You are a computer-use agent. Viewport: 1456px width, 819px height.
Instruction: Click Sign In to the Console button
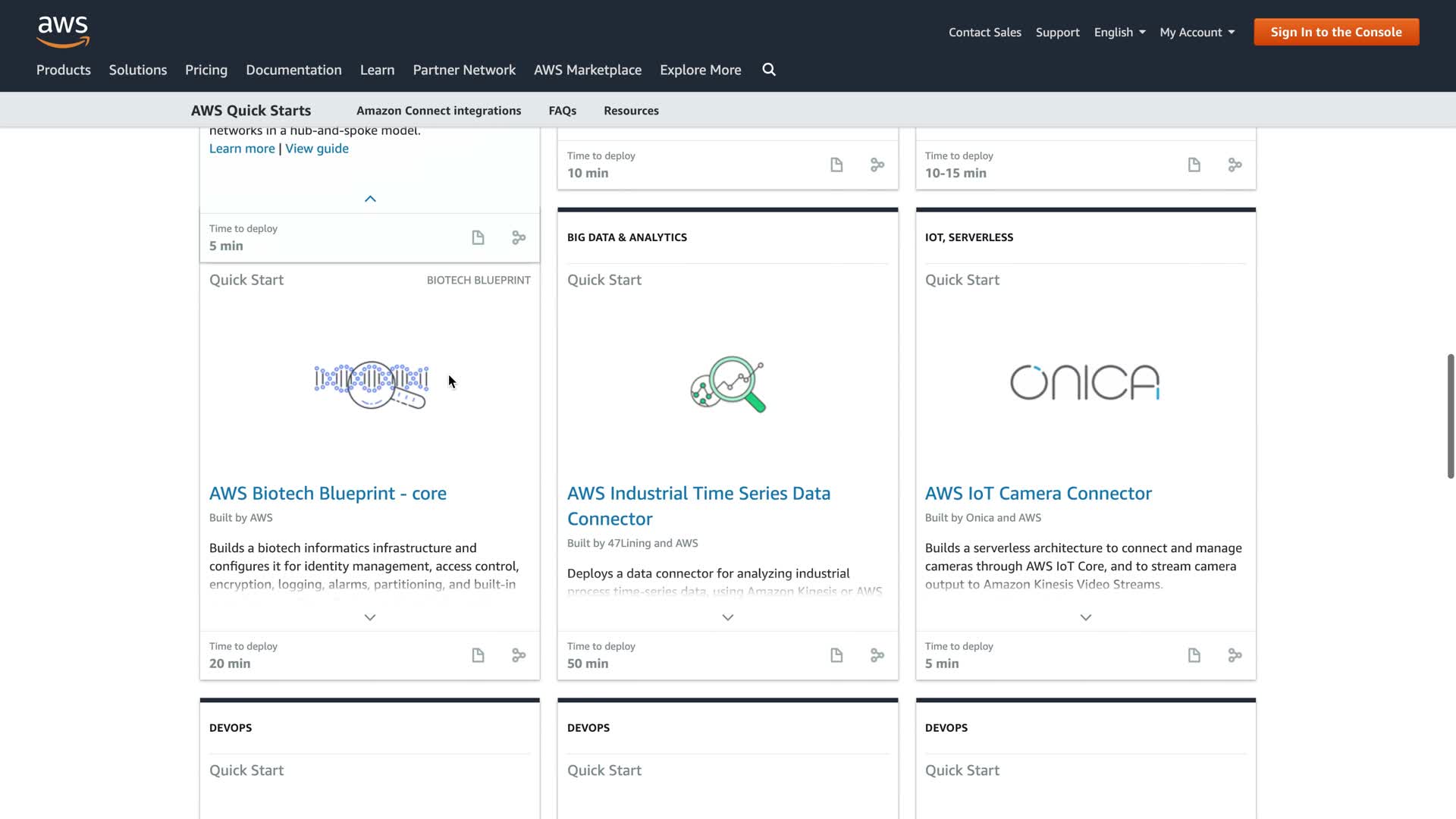[x=1336, y=32]
